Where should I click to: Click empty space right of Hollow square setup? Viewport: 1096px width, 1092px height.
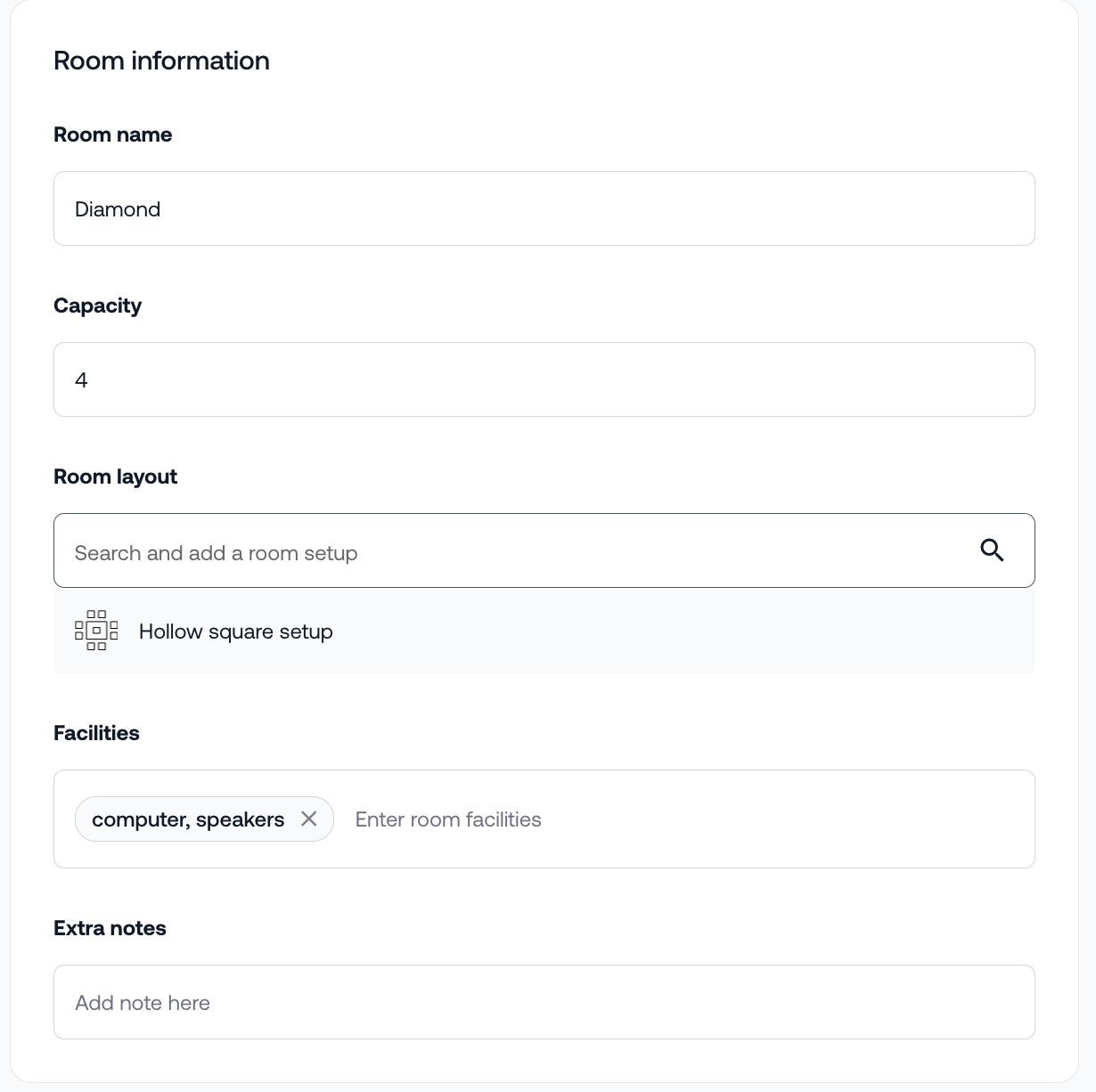[x=713, y=632]
